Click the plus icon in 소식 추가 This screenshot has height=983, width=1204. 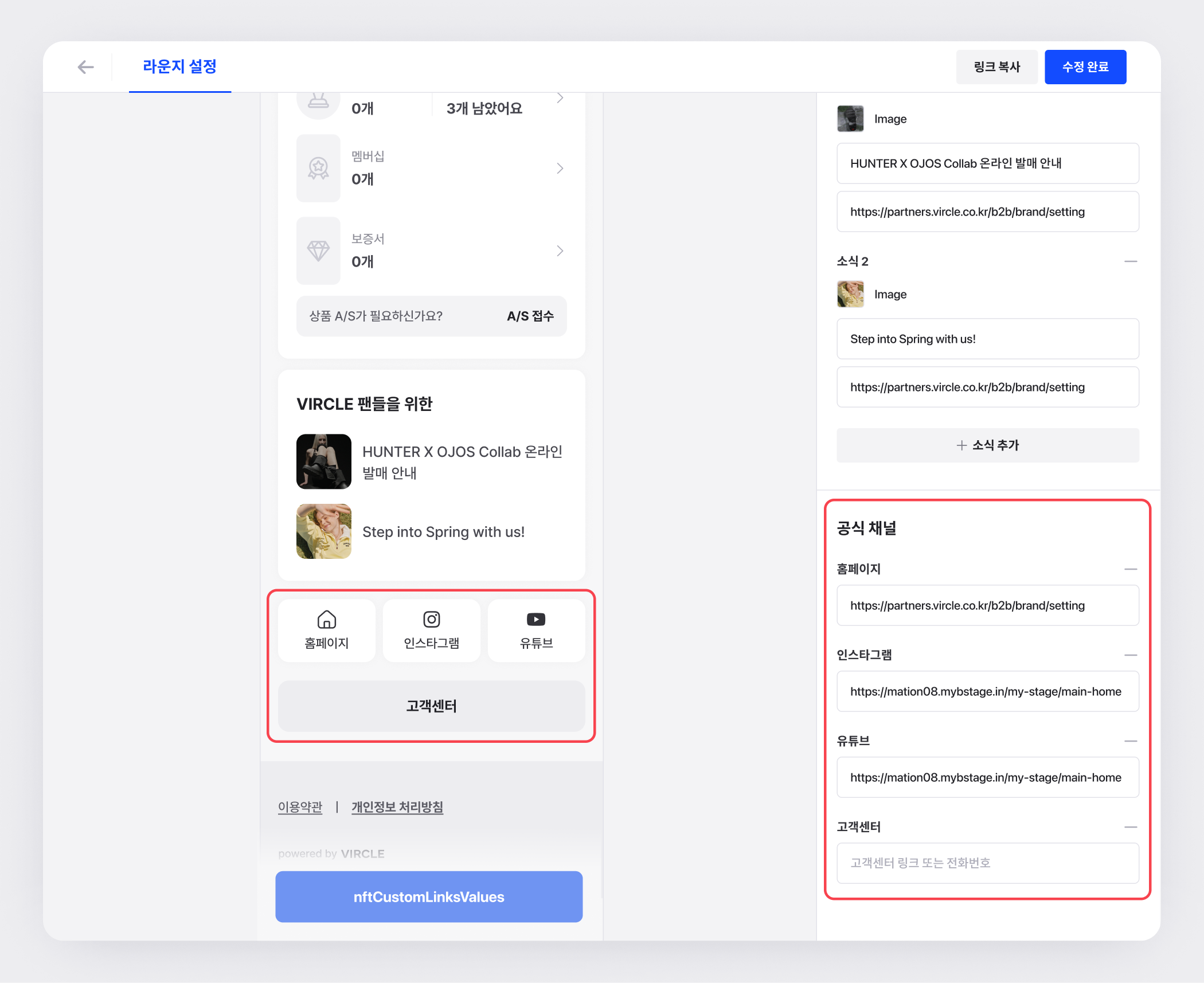(x=961, y=445)
